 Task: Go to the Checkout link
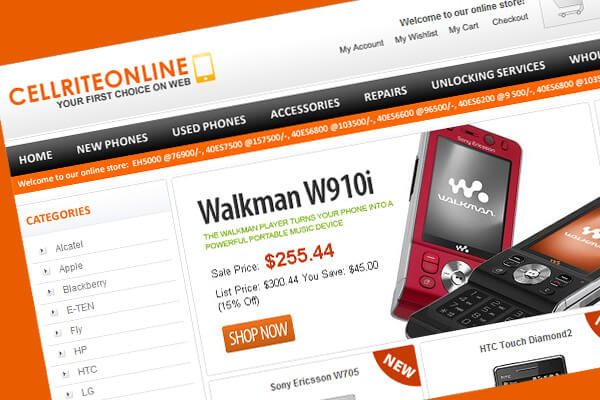tap(510, 20)
